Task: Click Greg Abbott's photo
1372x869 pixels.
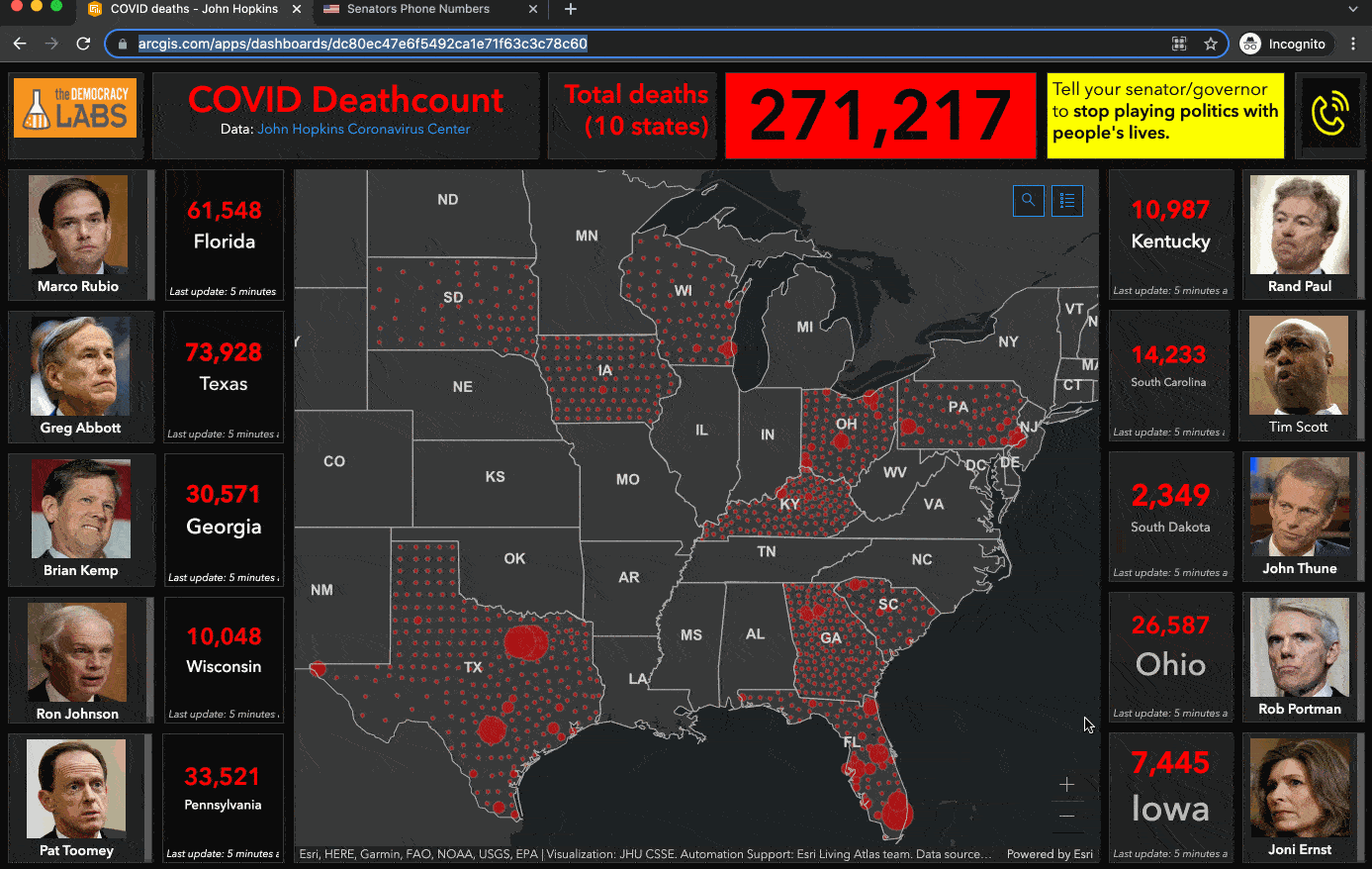Action: tap(80, 366)
